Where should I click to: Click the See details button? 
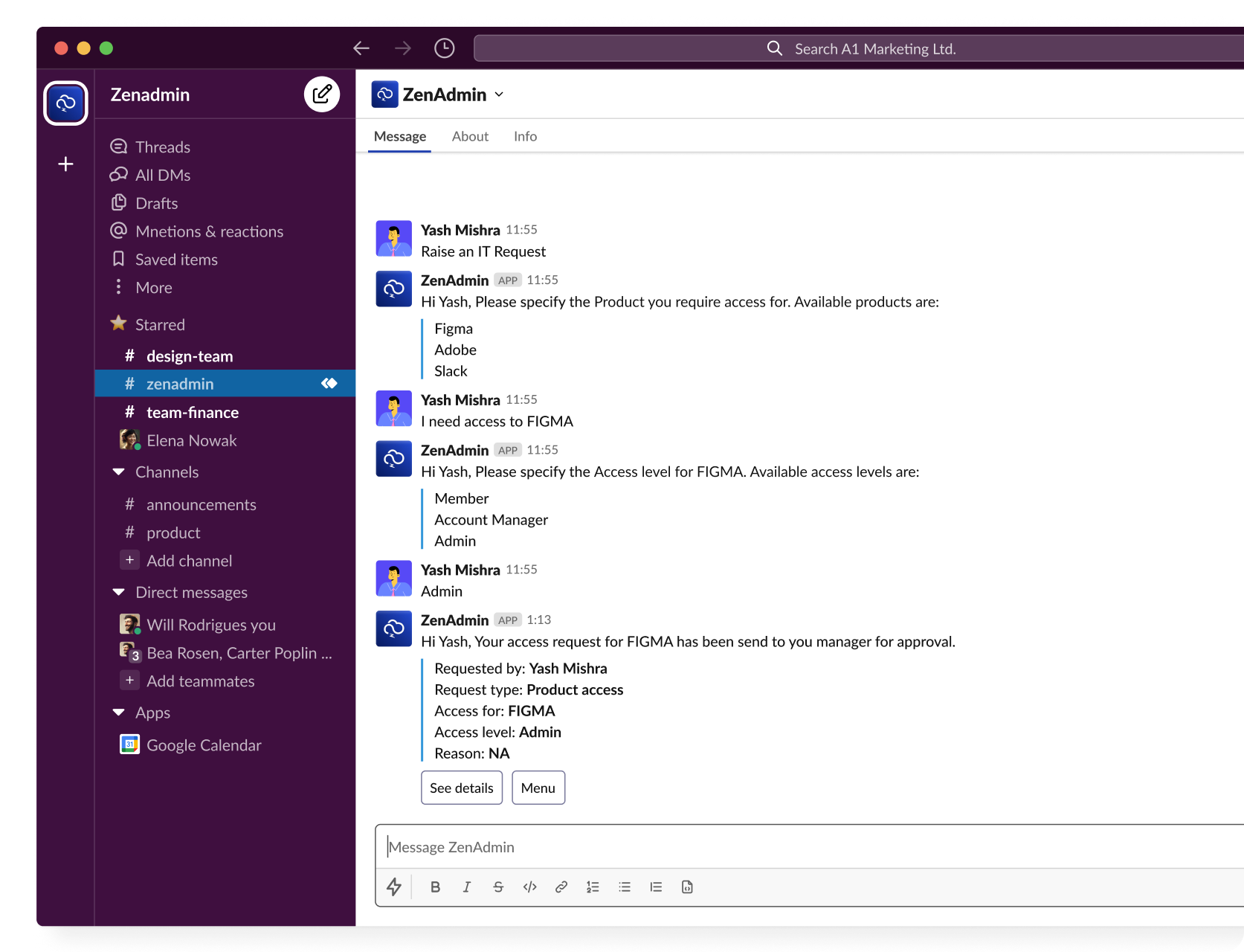pyautogui.click(x=462, y=788)
